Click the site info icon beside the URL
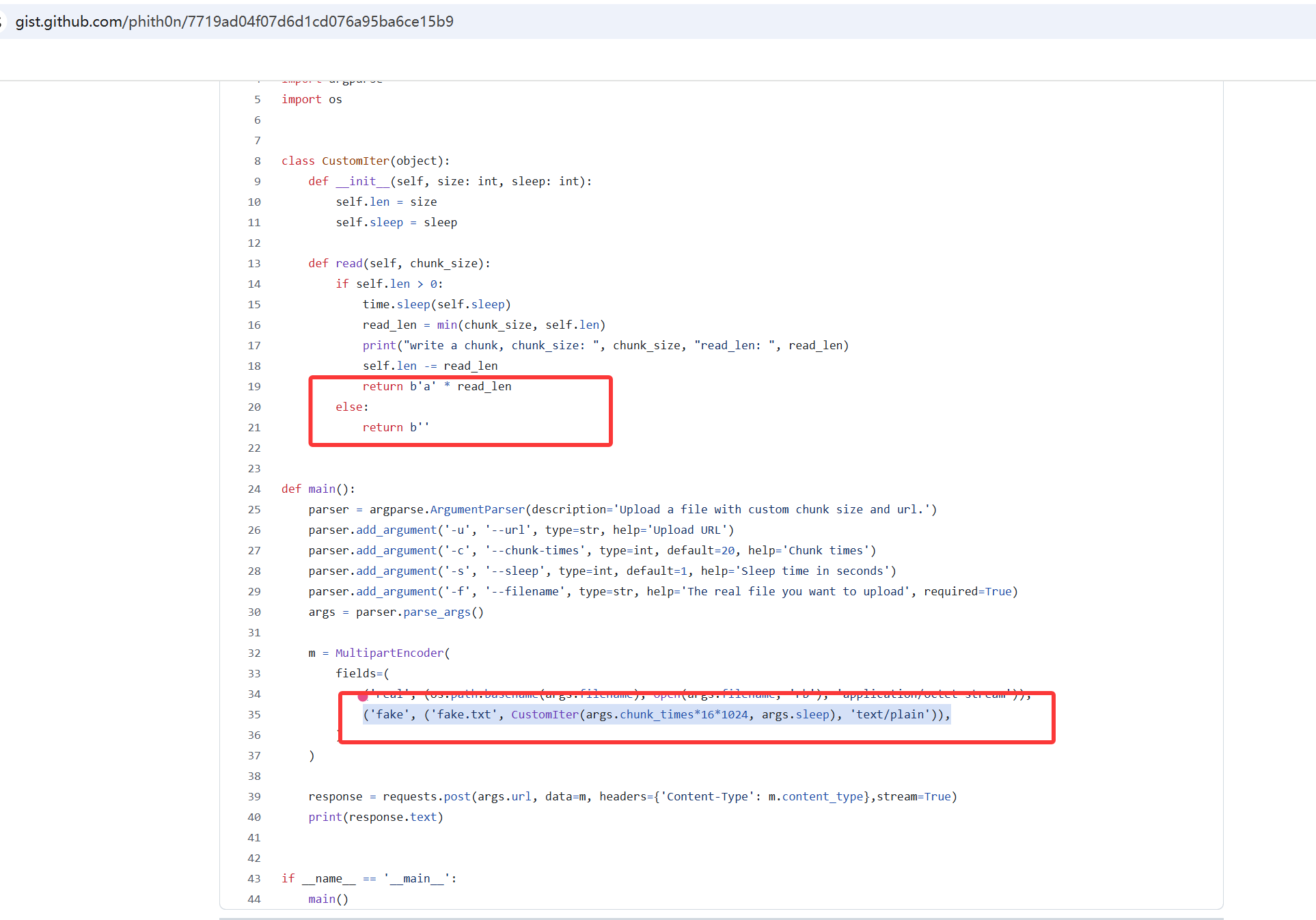1316x920 pixels. pos(2,21)
